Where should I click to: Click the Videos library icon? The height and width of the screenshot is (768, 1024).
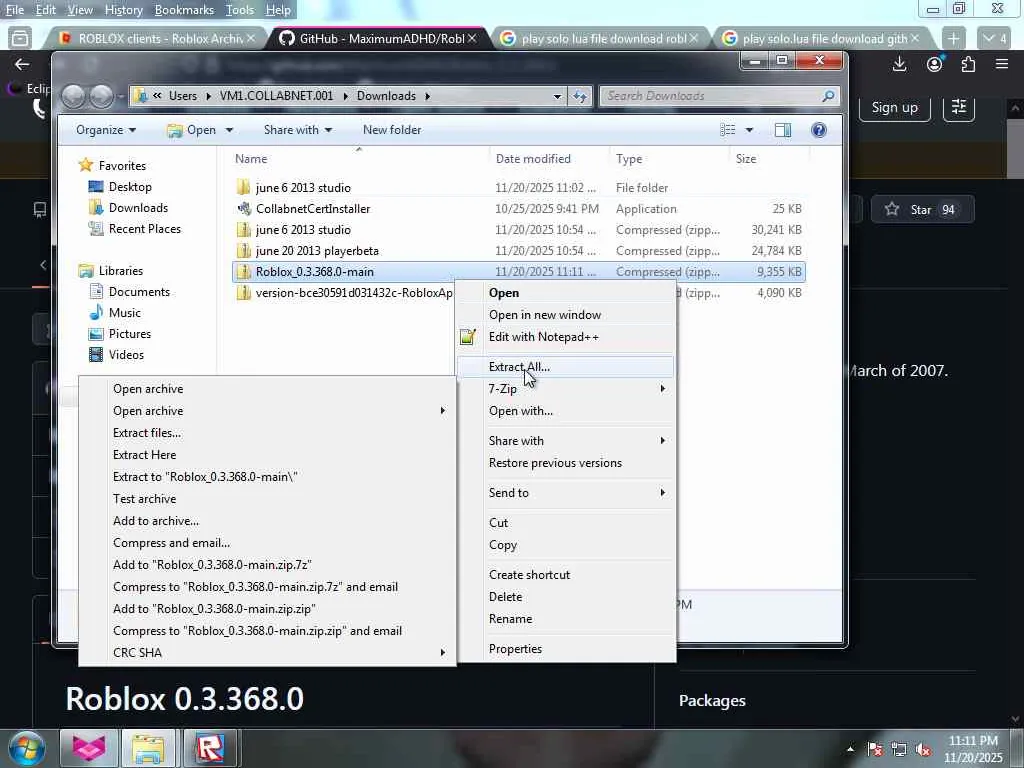coord(96,355)
